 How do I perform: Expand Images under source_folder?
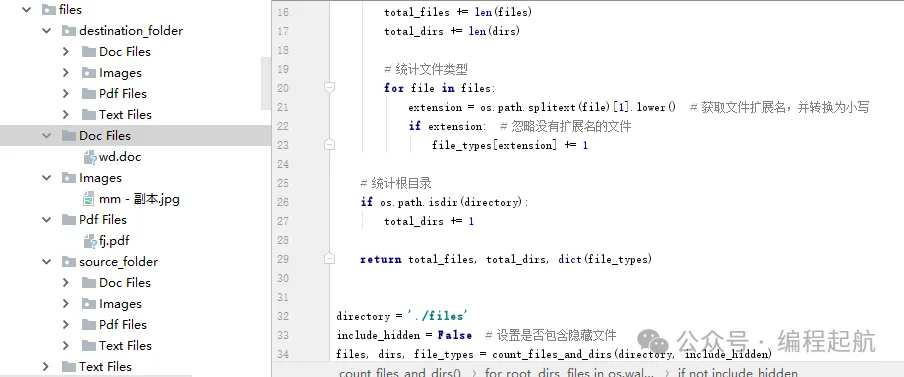[x=66, y=304]
